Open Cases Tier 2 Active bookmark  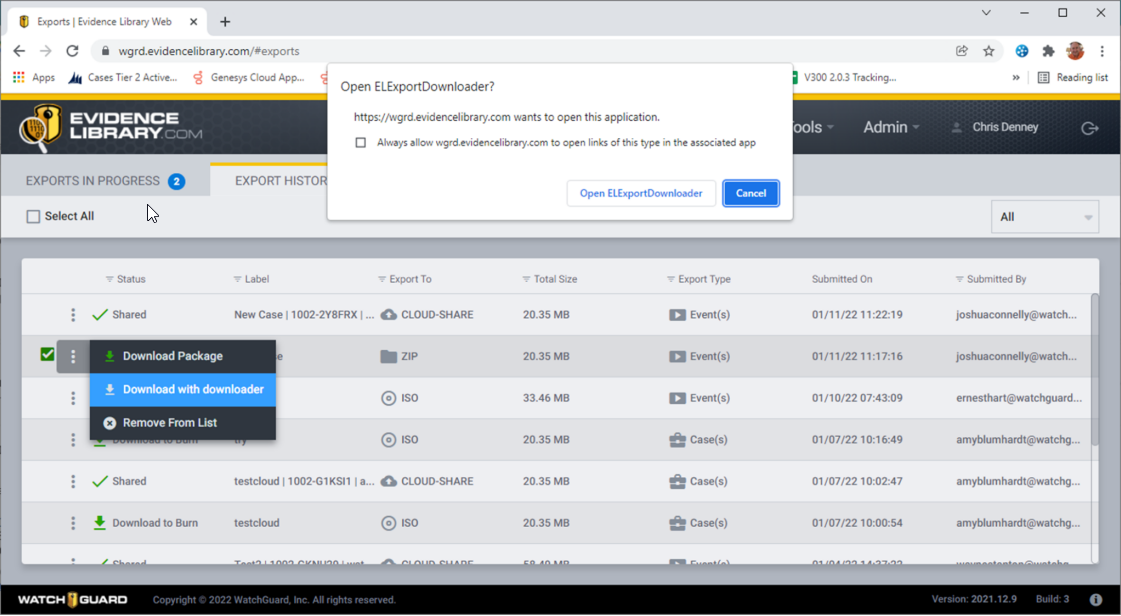pyautogui.click(x=122, y=77)
